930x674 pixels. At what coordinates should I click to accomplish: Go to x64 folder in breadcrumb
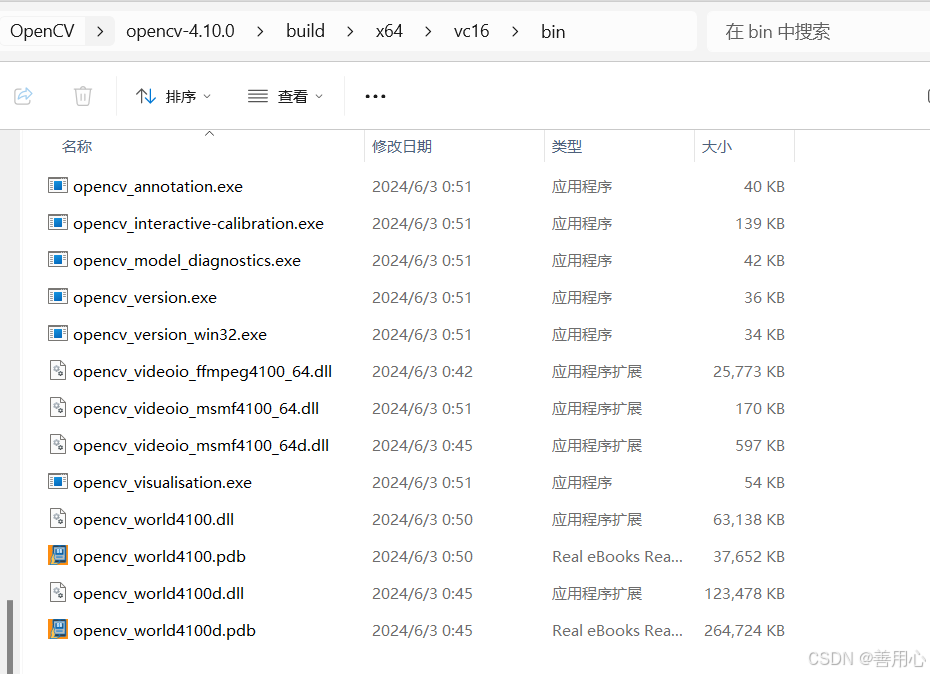click(x=389, y=31)
